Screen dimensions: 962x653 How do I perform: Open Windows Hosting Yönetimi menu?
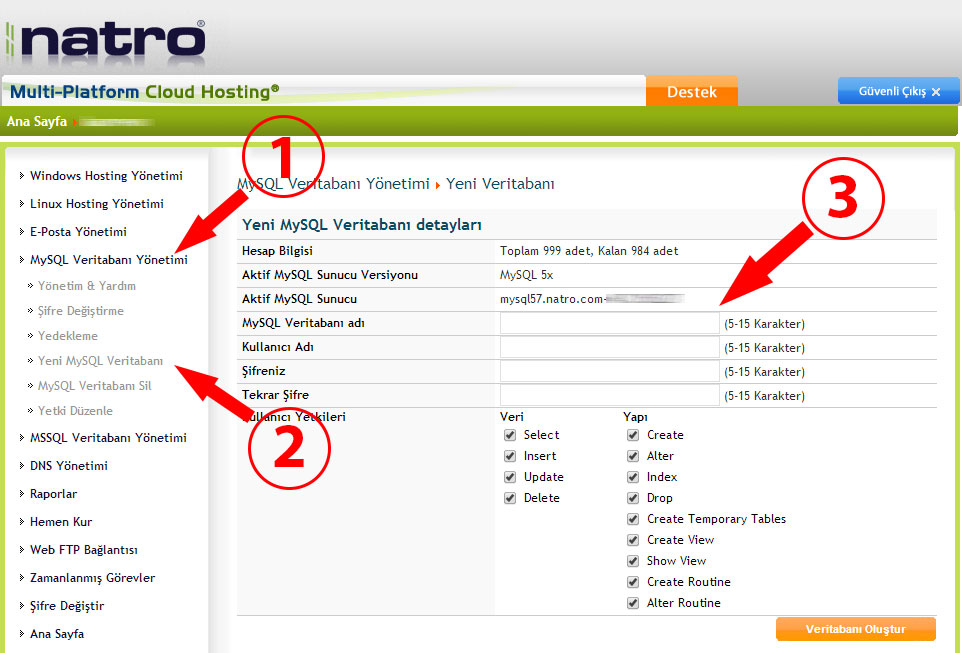(106, 176)
